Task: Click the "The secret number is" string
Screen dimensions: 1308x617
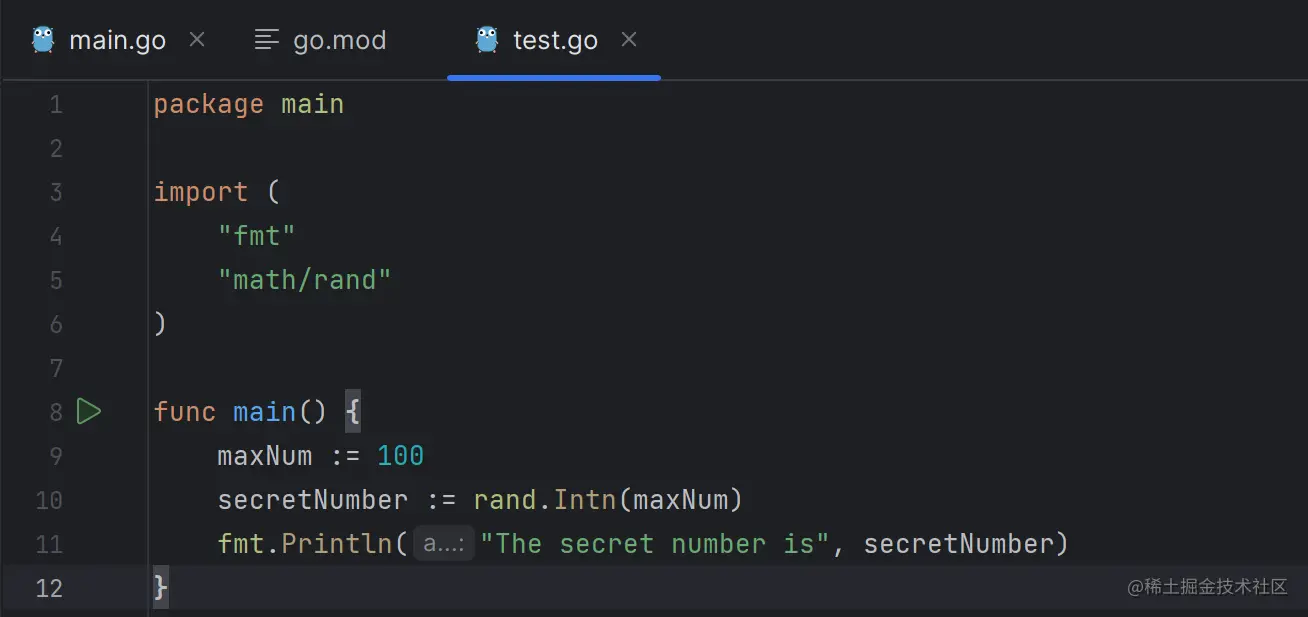Action: [x=654, y=544]
